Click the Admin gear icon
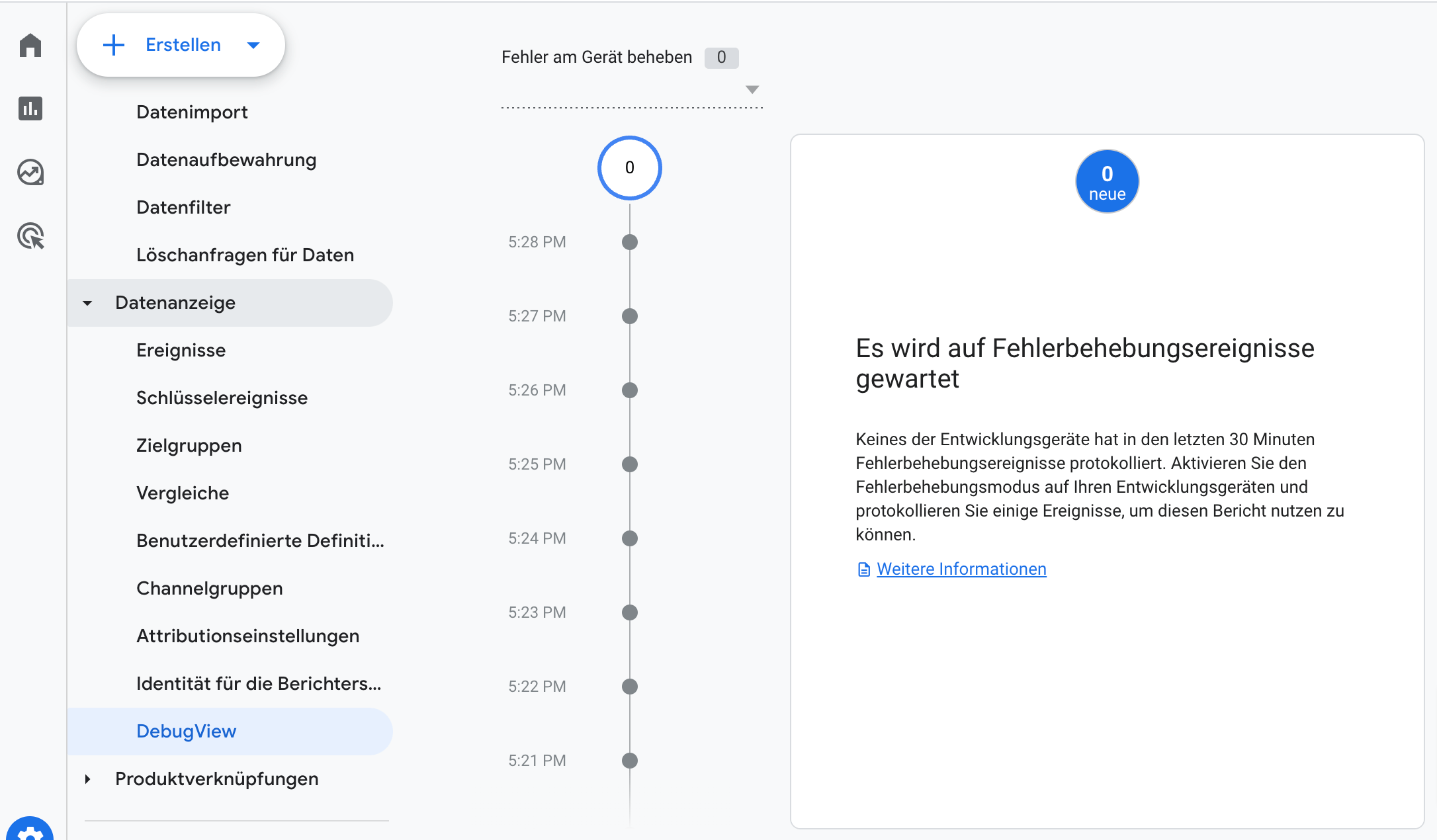This screenshot has width=1437, height=840. 30,830
